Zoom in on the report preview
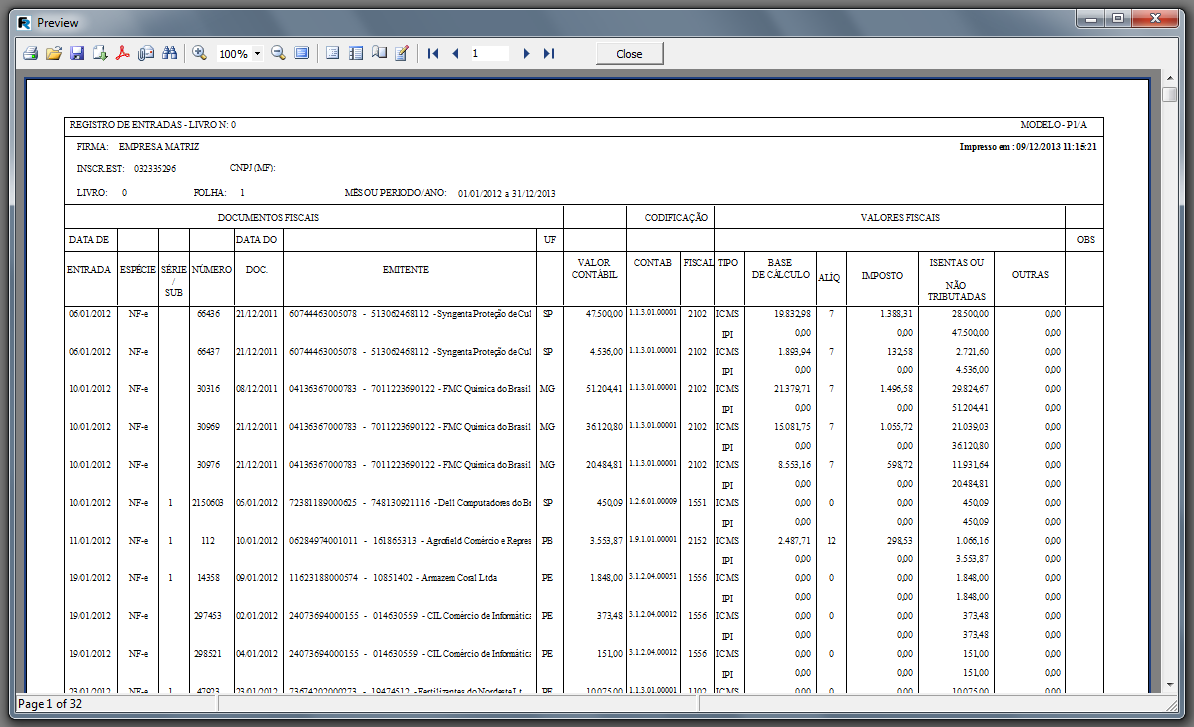 (200, 53)
